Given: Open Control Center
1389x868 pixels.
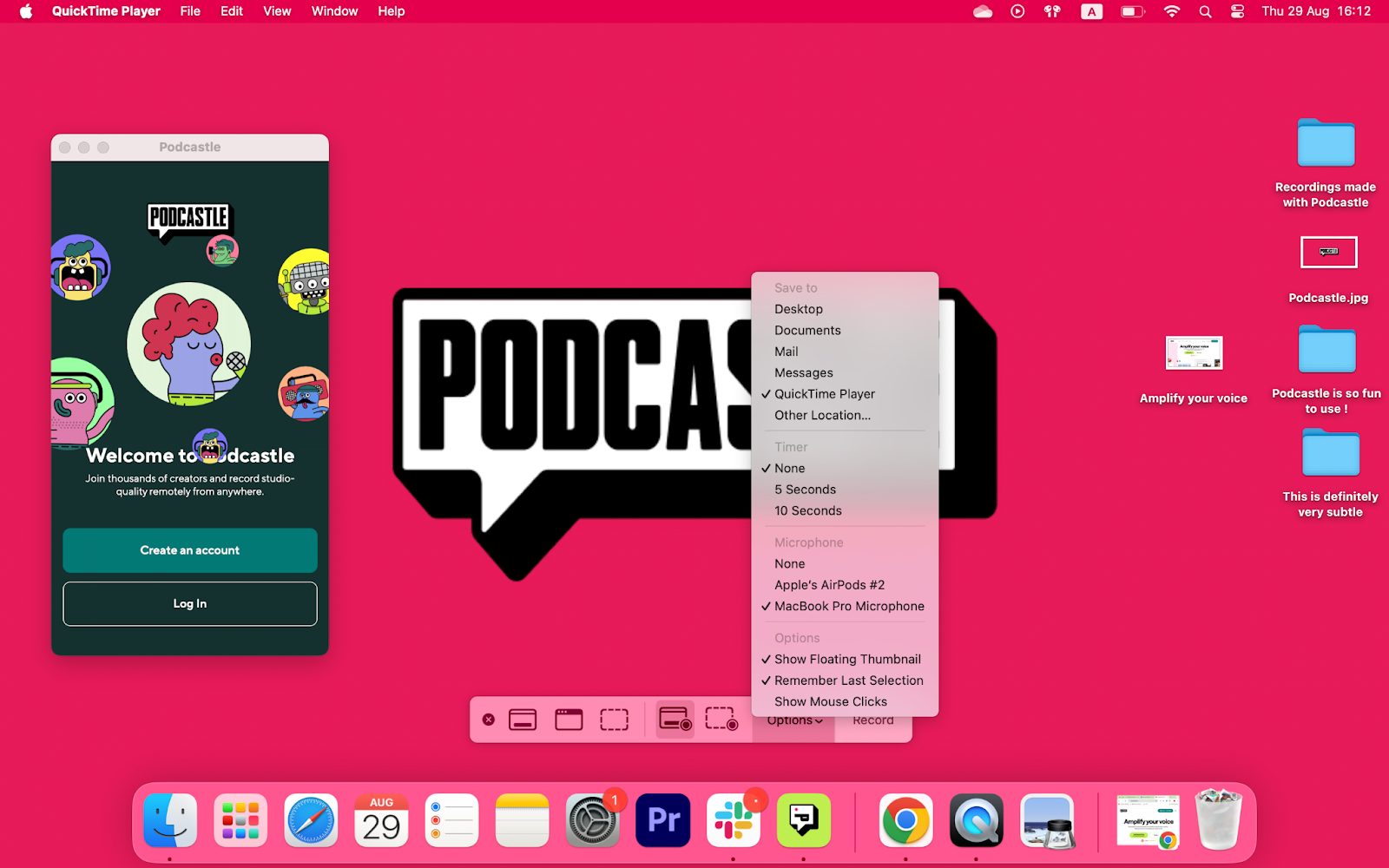Looking at the screenshot, I should click(x=1238, y=11).
